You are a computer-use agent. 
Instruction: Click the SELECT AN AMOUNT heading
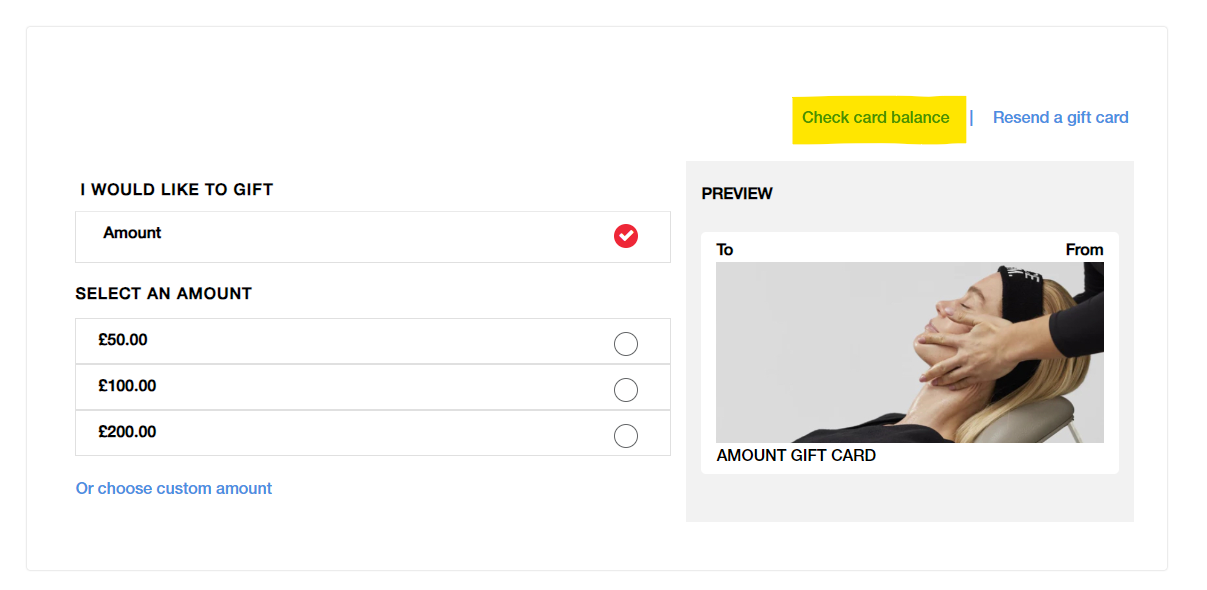[x=164, y=294]
